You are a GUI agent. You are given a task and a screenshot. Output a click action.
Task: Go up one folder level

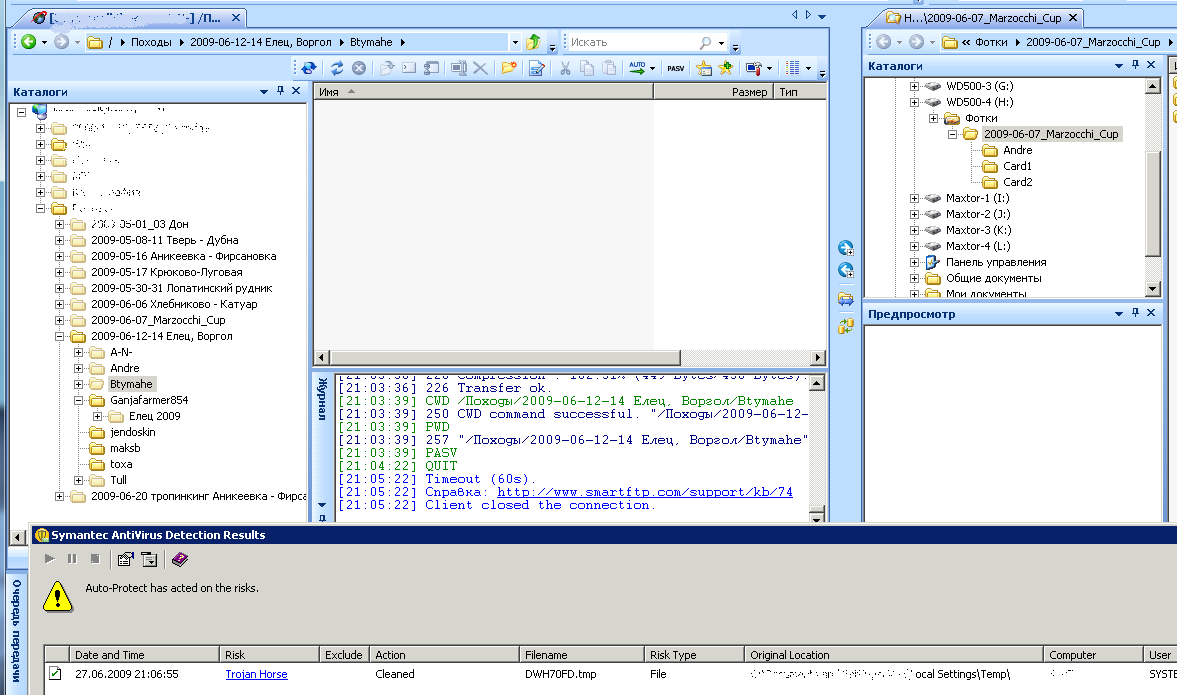(x=533, y=42)
